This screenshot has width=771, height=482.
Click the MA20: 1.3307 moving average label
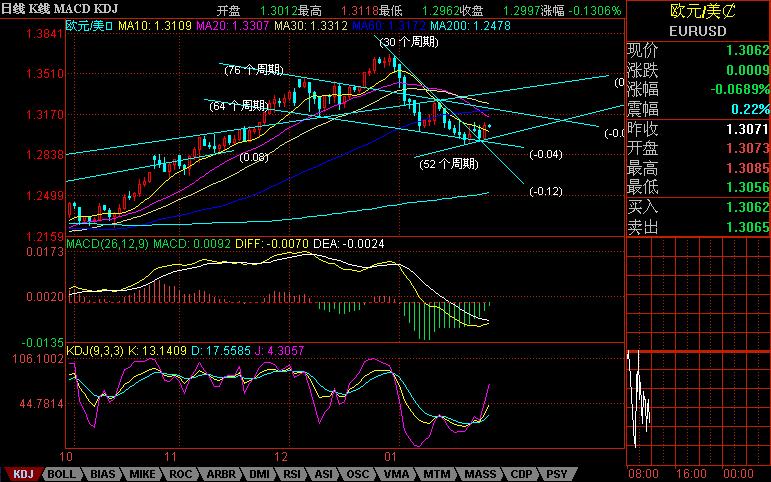[233, 26]
